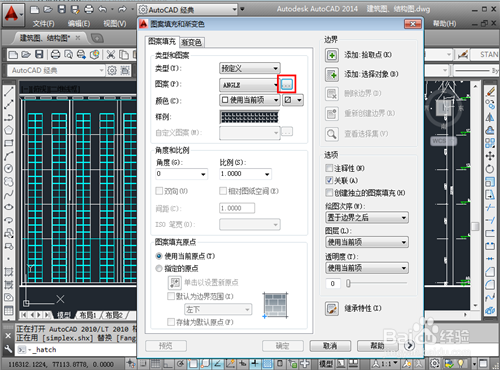Toggle Grid display in status bar
Screen dimensions: 500x370
155,363
